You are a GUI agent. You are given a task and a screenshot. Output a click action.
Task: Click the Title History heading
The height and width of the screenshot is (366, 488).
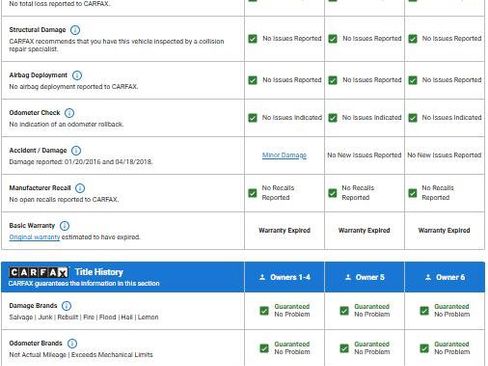99,272
